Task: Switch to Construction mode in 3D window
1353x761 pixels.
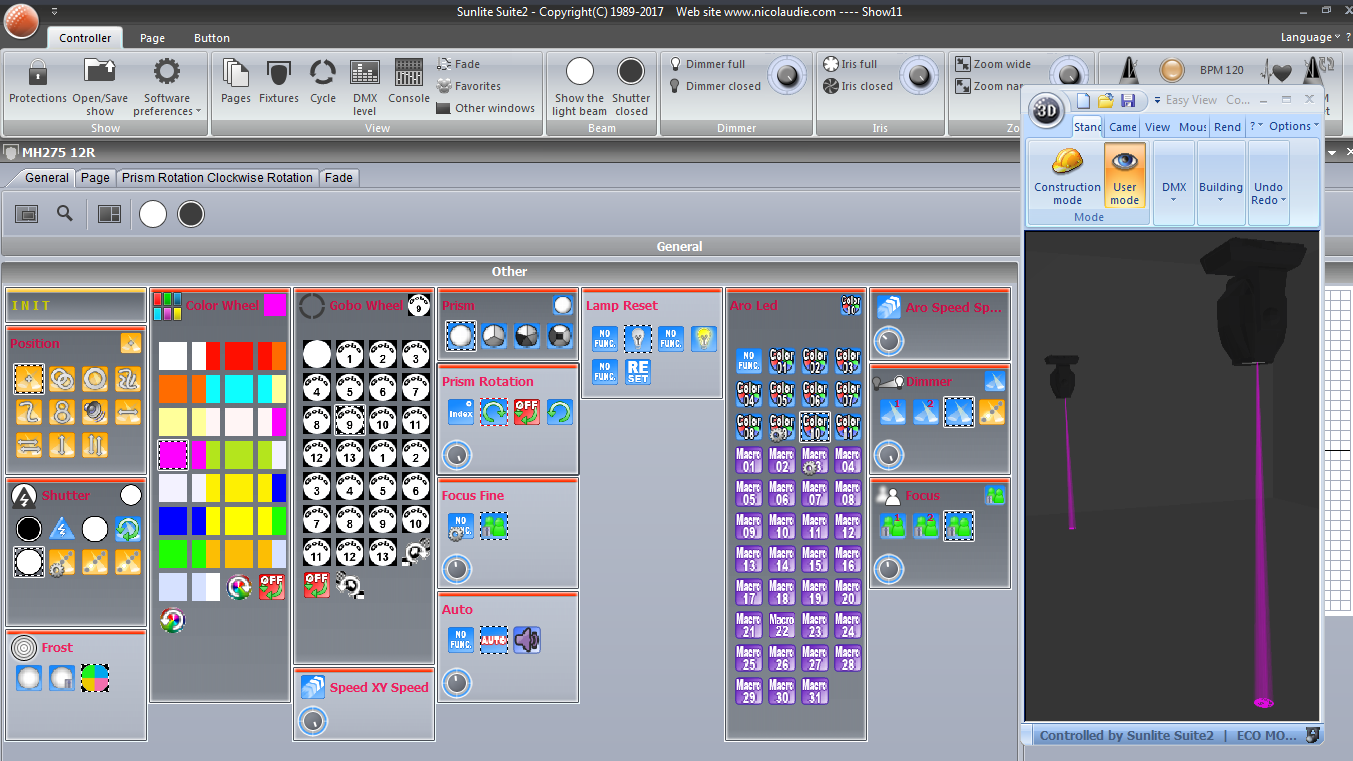Action: (1067, 175)
